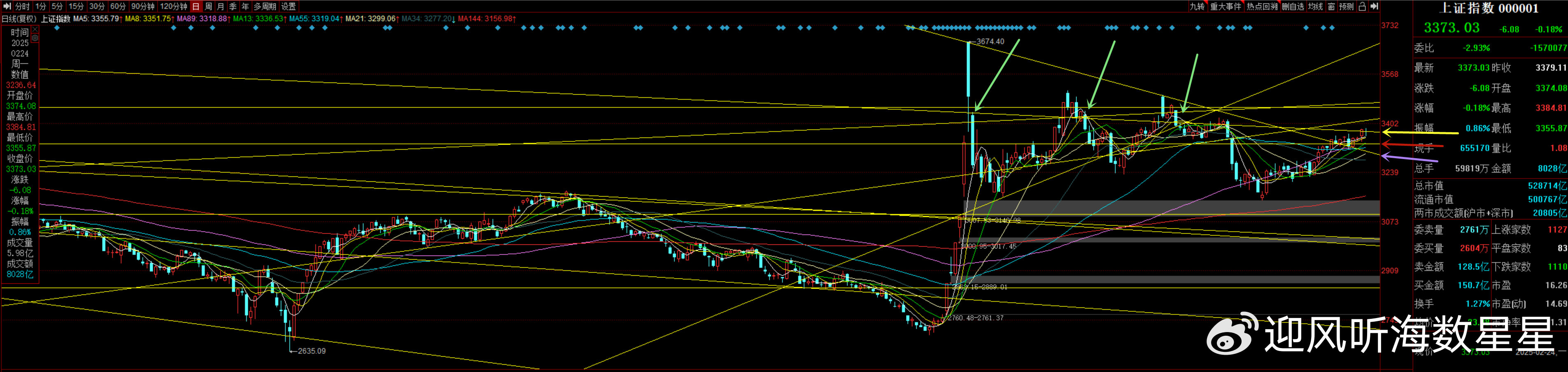Viewport: 1568px width, 372px height.
Task: Click the 开盘价 3374.08 value in info panel
Action: [21, 107]
